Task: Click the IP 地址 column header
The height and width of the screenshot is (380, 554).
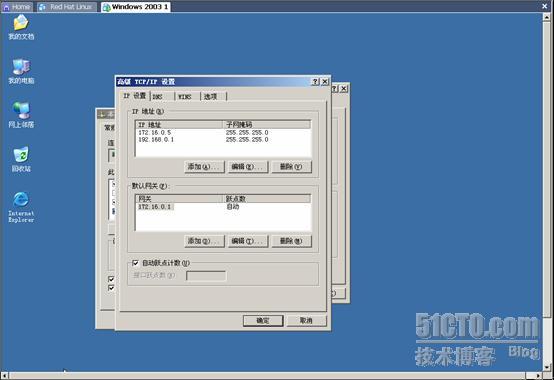Action: tap(179, 125)
